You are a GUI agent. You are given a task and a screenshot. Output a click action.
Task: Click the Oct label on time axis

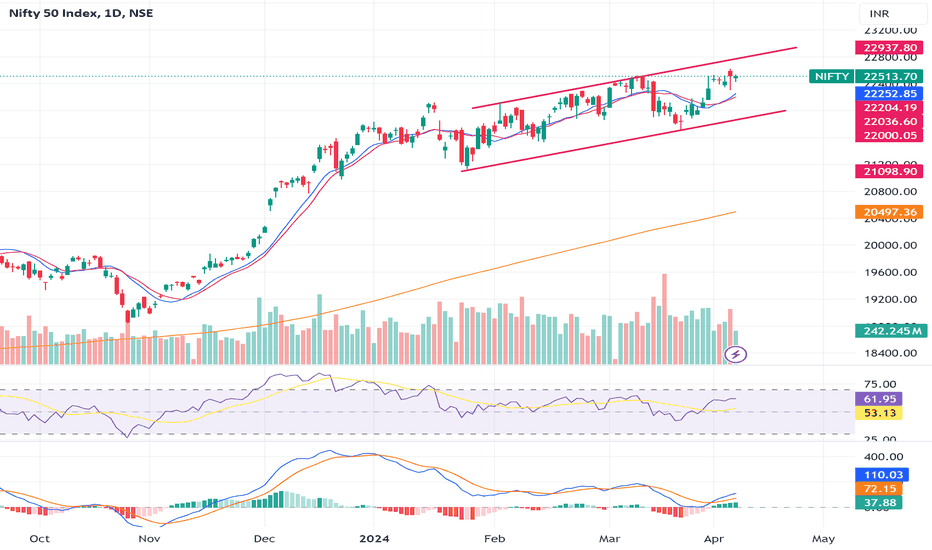(39, 539)
